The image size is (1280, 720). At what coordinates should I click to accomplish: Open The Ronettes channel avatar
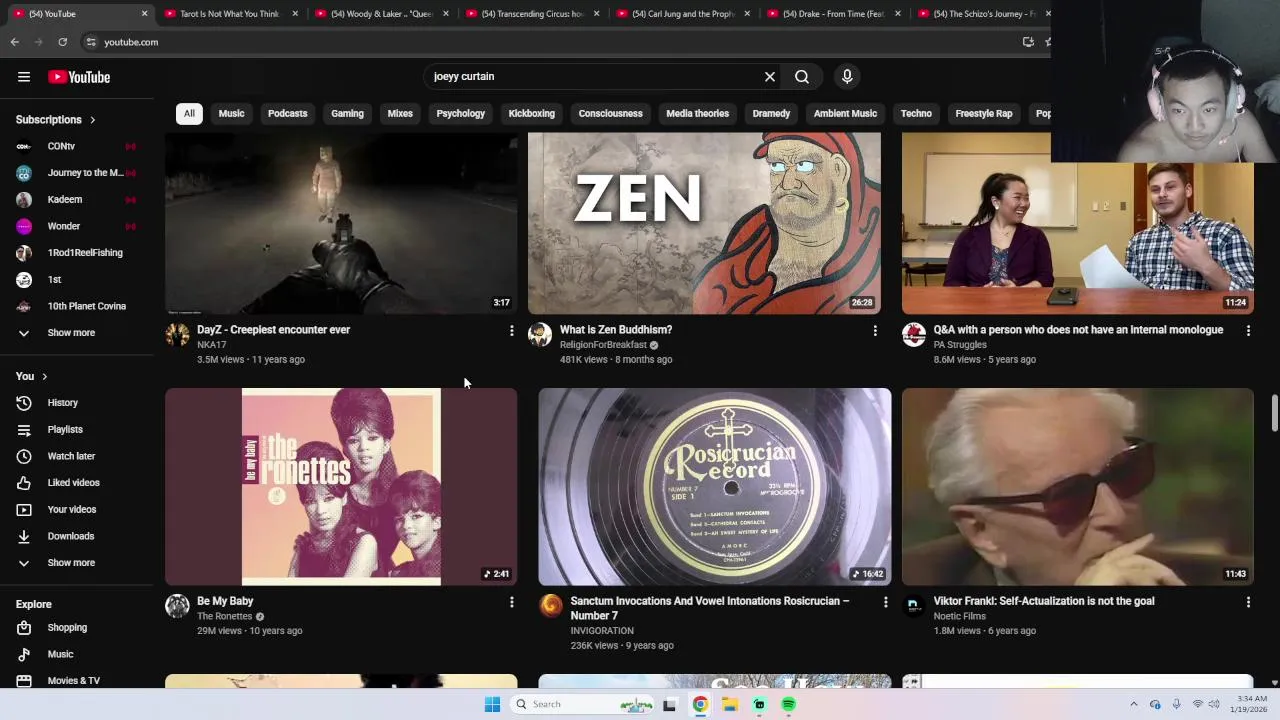[177, 606]
